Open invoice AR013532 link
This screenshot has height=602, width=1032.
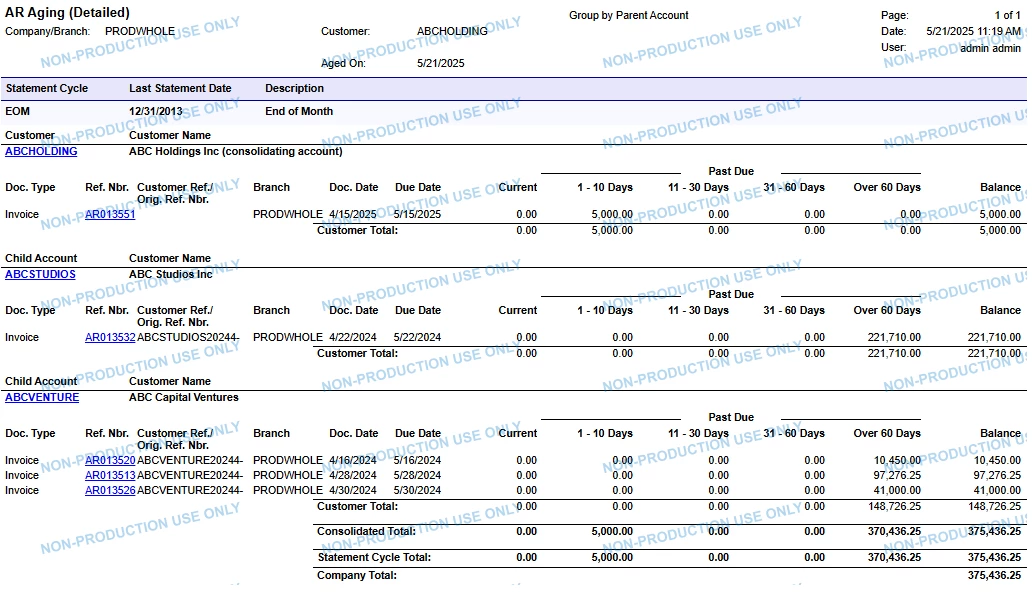pos(110,338)
